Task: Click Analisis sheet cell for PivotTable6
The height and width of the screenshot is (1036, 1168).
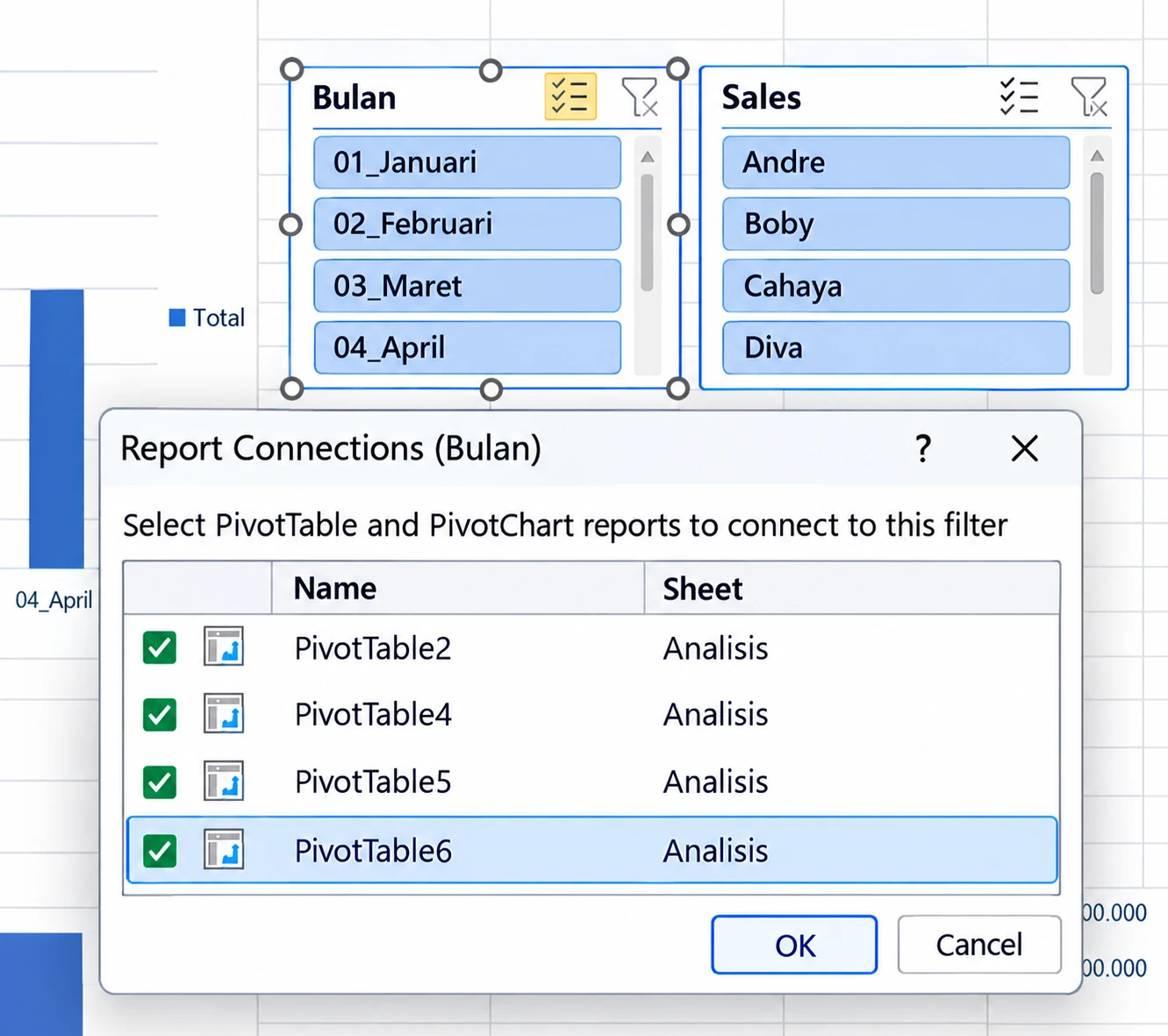Action: pyautogui.click(x=715, y=851)
